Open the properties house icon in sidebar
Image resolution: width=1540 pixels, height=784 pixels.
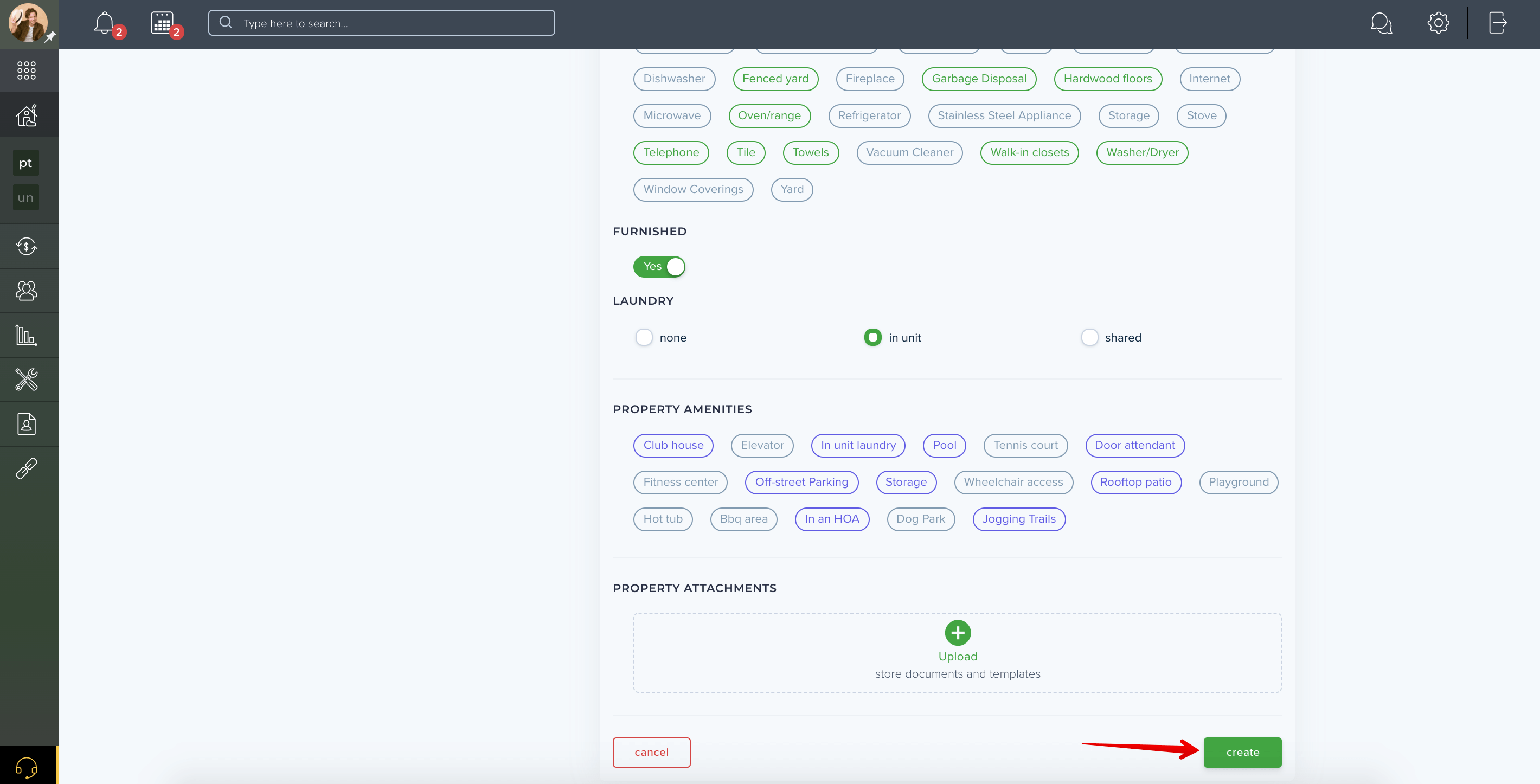pyautogui.click(x=27, y=115)
